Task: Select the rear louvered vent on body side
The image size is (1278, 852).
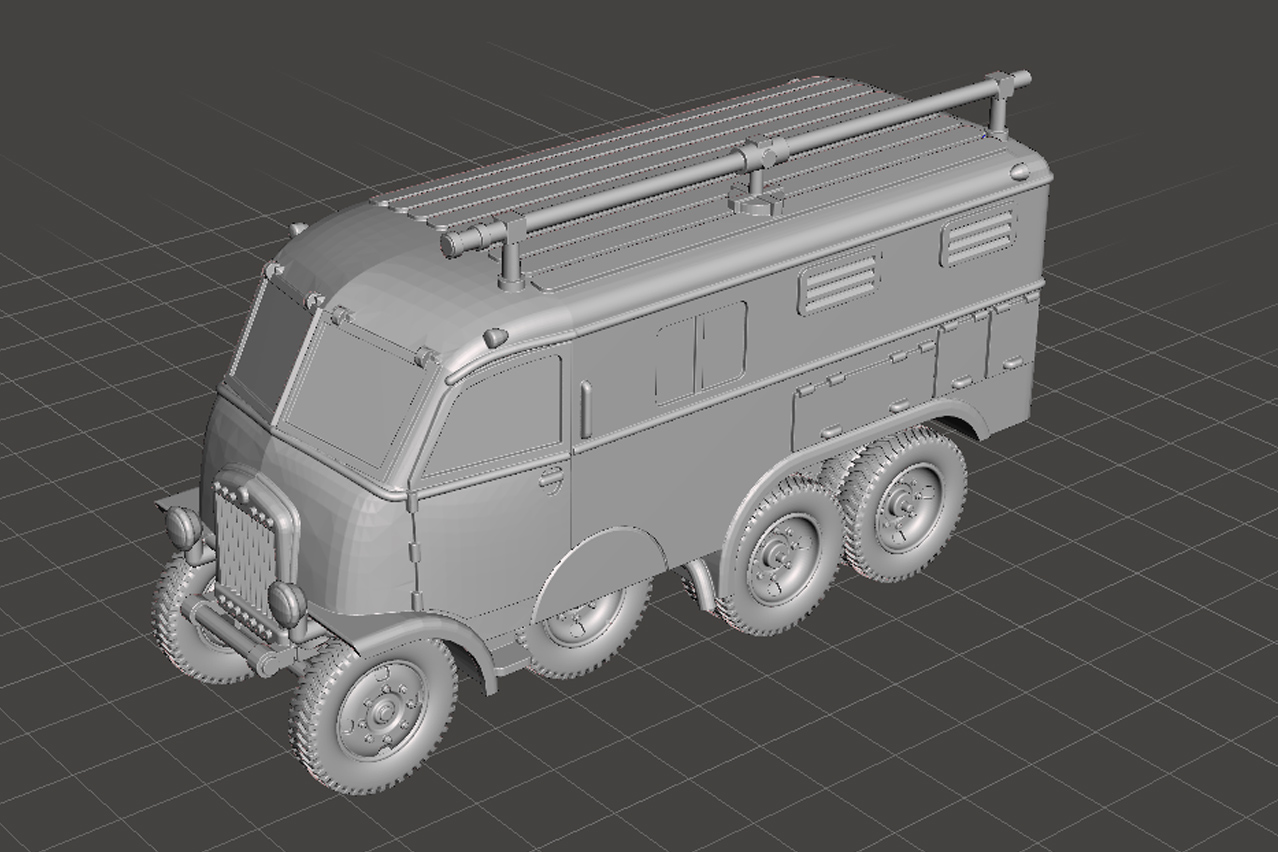Action: coord(977,237)
